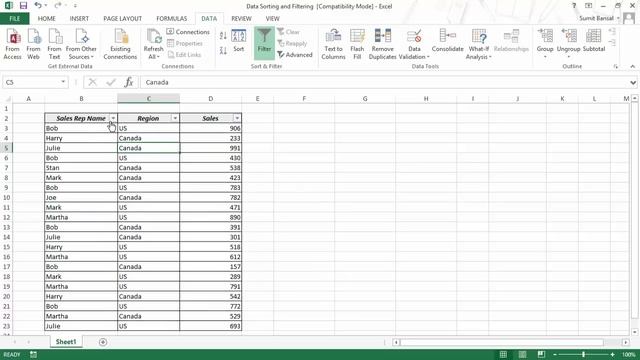
Task: Click the Consolidate icon
Action: point(447,41)
